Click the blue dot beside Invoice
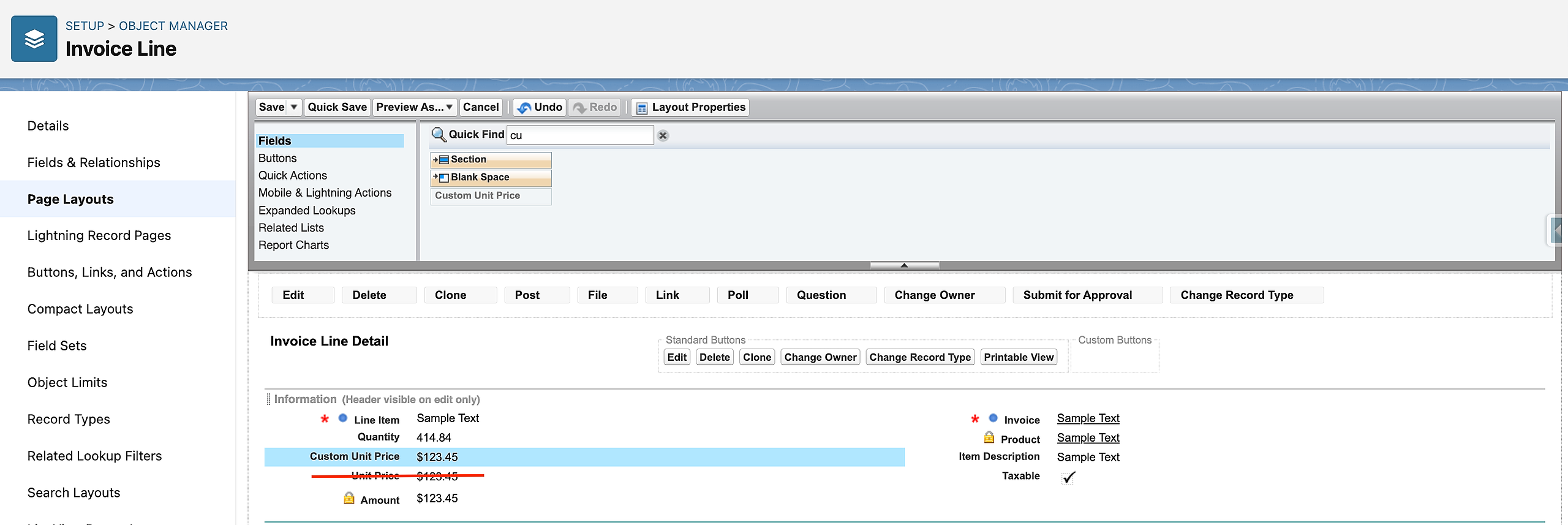This screenshot has height=525, width=1568. [993, 418]
